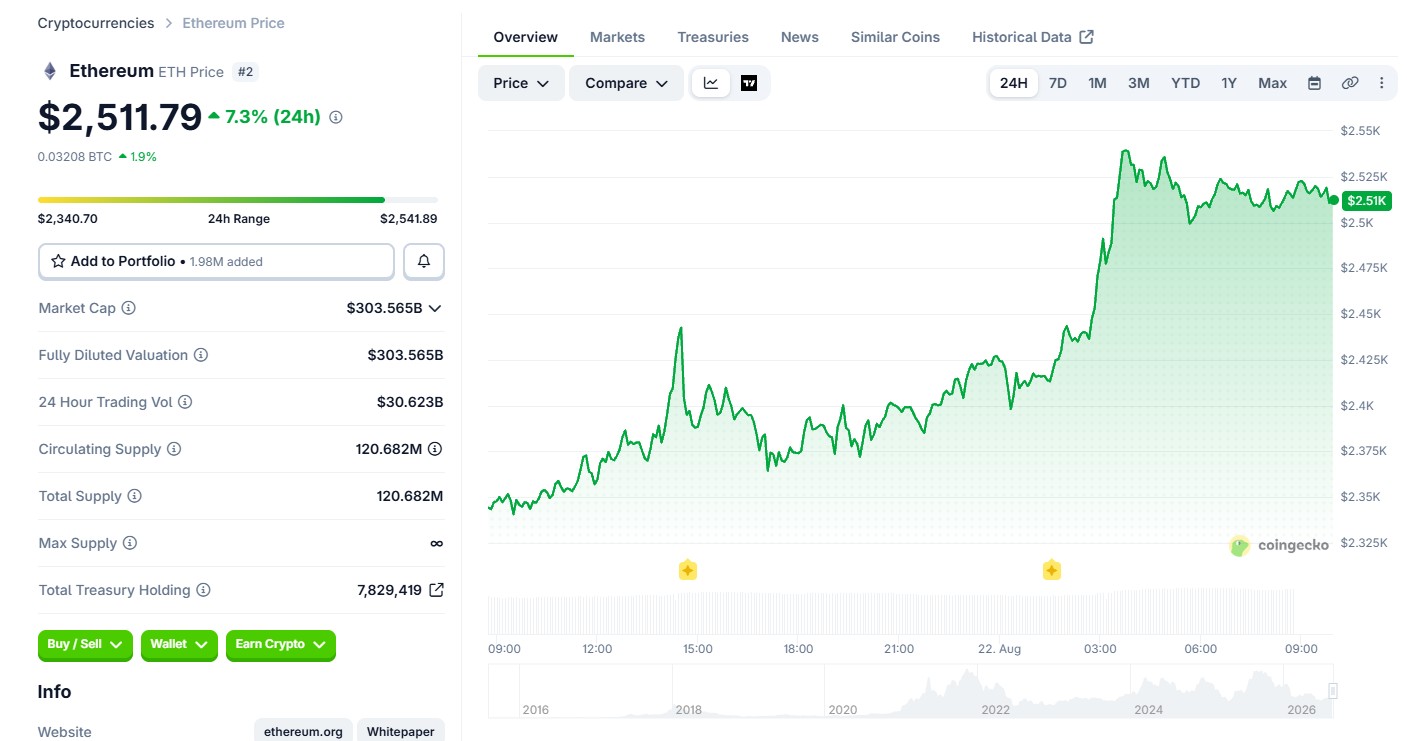This screenshot has width=1407, height=741.
Task: Click the info icon next to 7.3% (24h)
Action: (336, 117)
